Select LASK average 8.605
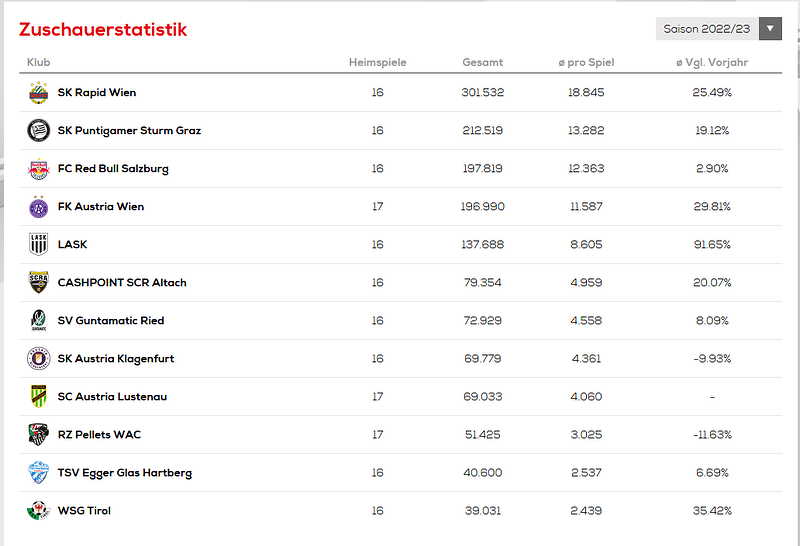This screenshot has height=546, width=800. (x=586, y=244)
